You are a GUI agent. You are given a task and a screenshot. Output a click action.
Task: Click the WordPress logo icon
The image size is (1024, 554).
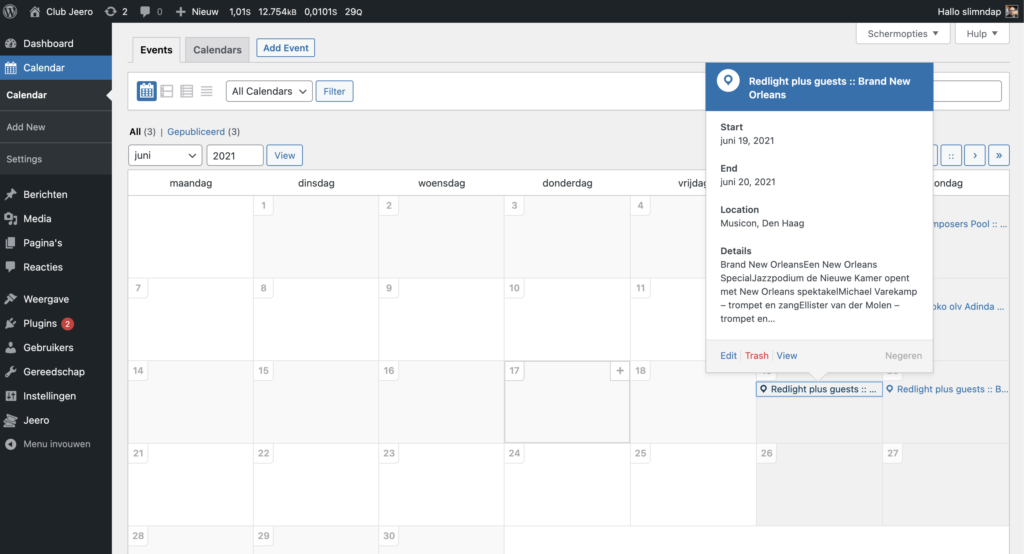(x=10, y=11)
